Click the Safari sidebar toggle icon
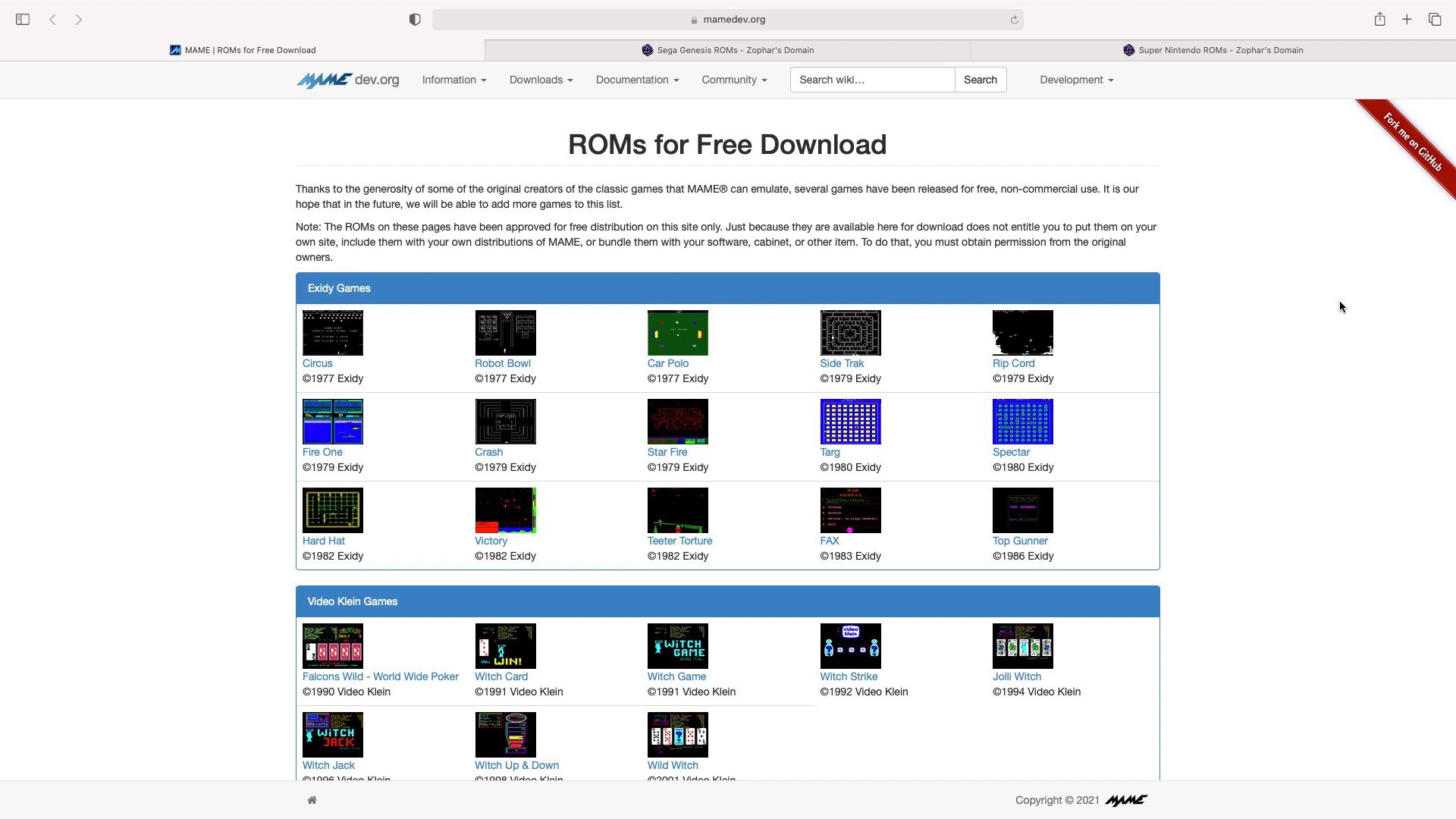 23,20
